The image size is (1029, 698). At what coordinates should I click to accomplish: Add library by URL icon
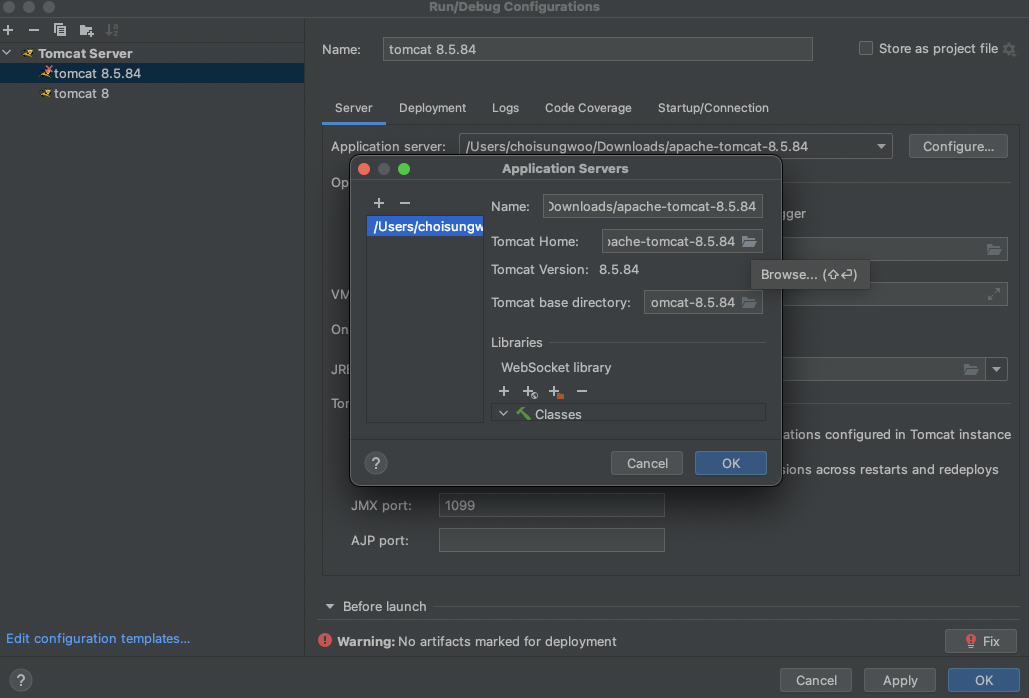pyautogui.click(x=530, y=392)
